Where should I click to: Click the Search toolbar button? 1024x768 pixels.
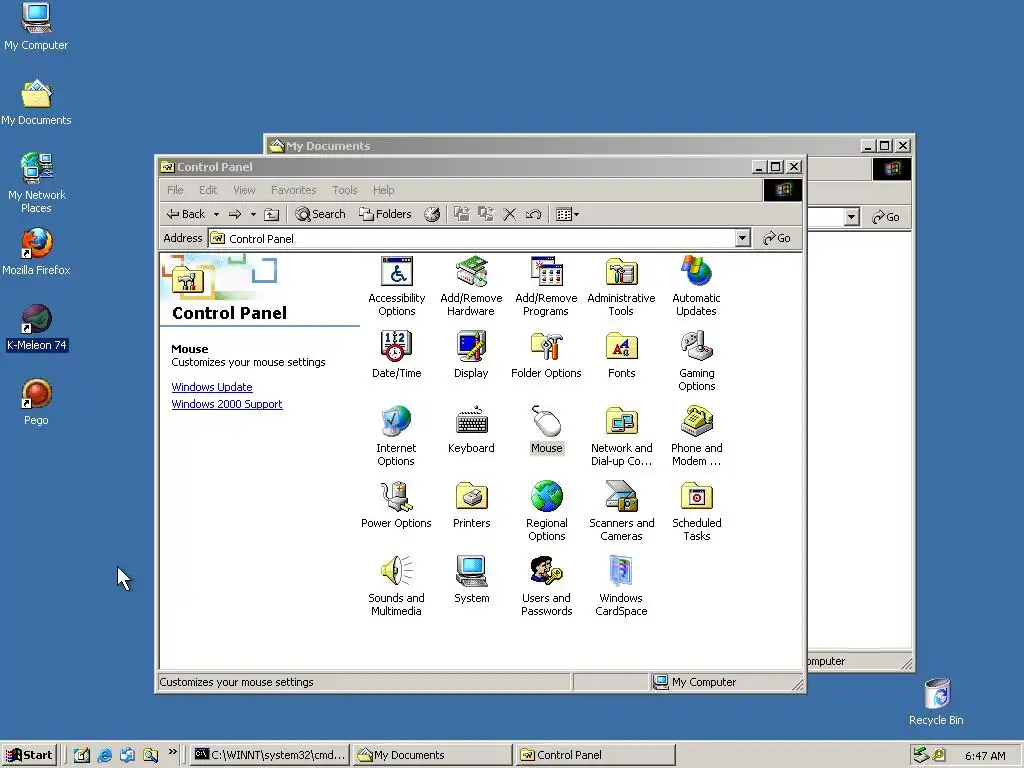tap(320, 214)
